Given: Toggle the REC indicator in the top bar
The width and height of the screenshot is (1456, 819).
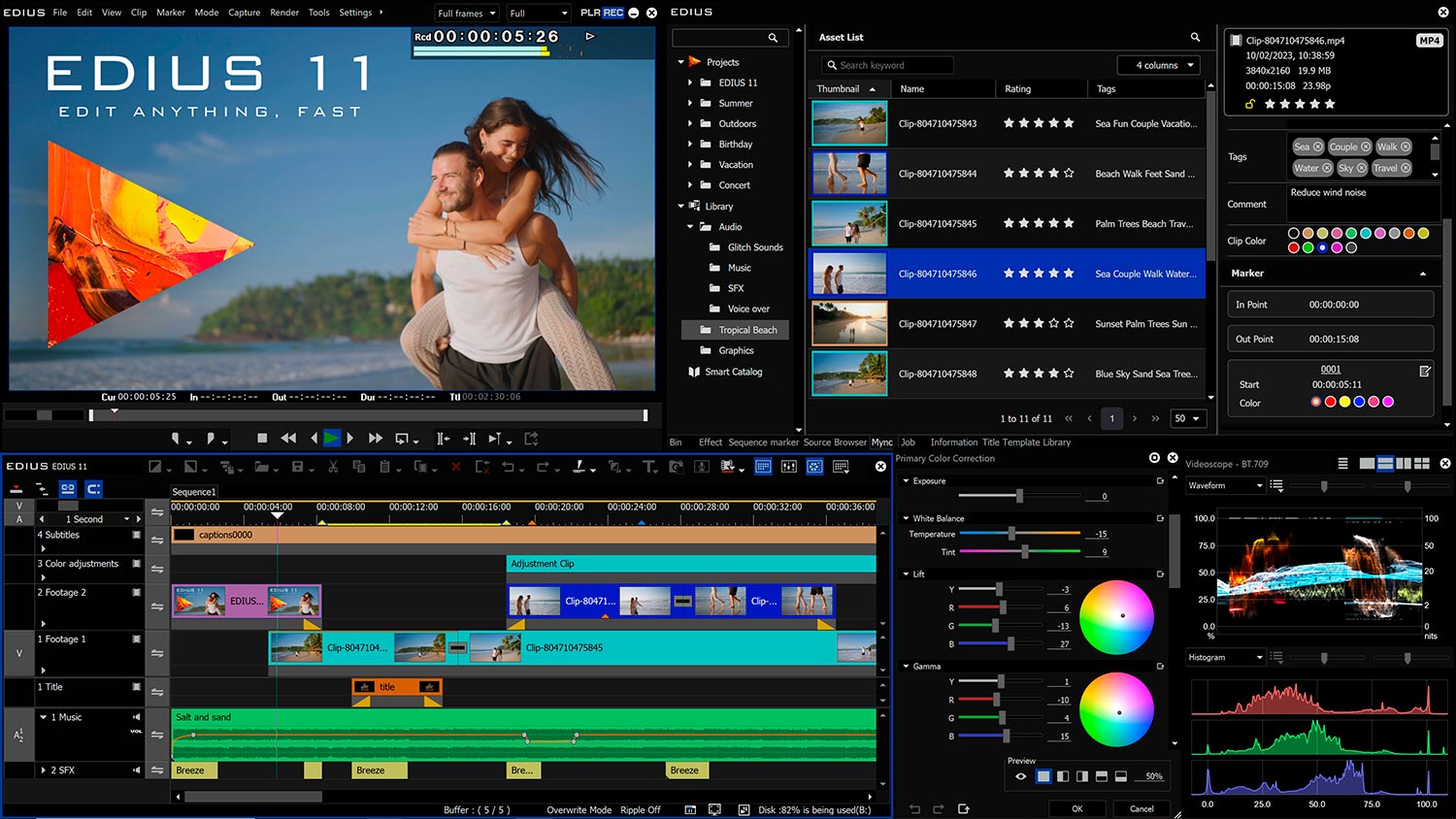Looking at the screenshot, I should (612, 13).
